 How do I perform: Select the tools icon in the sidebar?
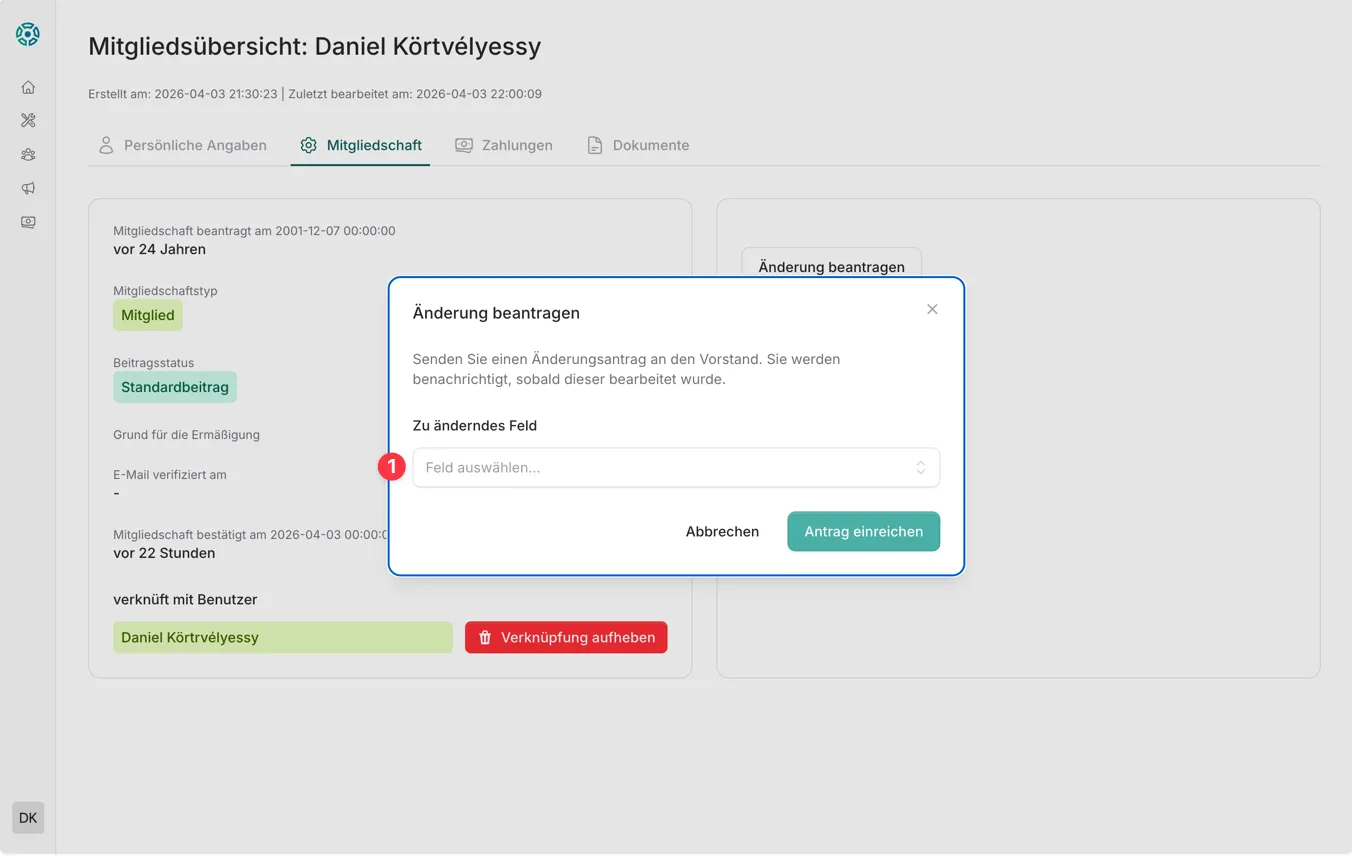pyautogui.click(x=27, y=120)
